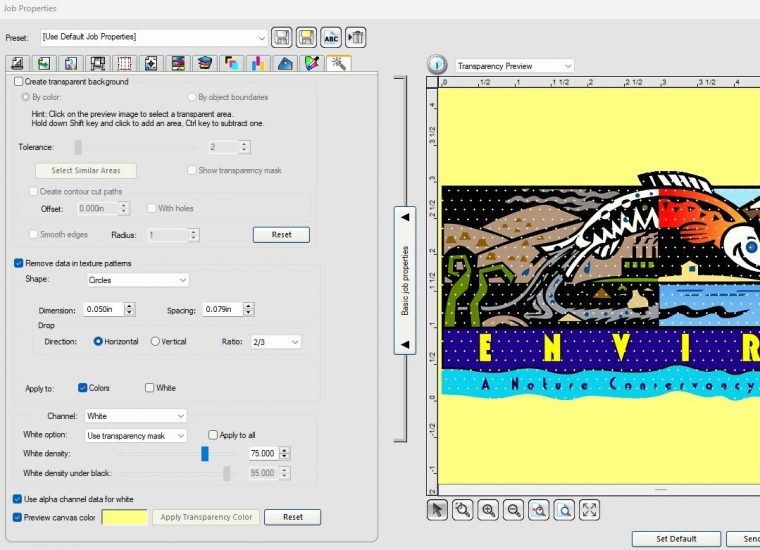Click the blue info icon above preview
This screenshot has width=760, height=550.
tap(437, 64)
